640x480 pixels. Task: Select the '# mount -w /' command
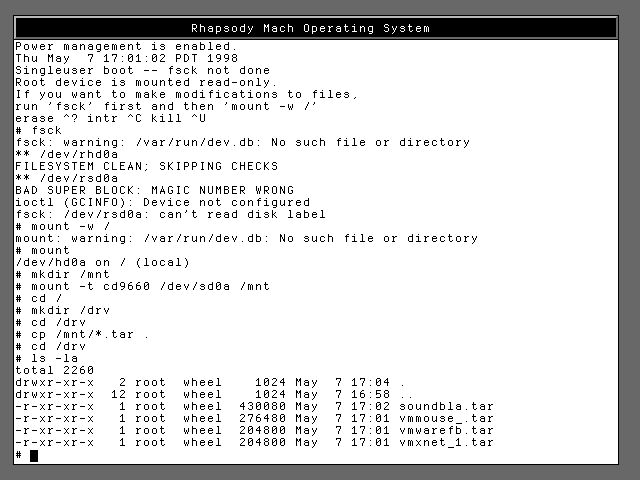[x=63, y=227]
